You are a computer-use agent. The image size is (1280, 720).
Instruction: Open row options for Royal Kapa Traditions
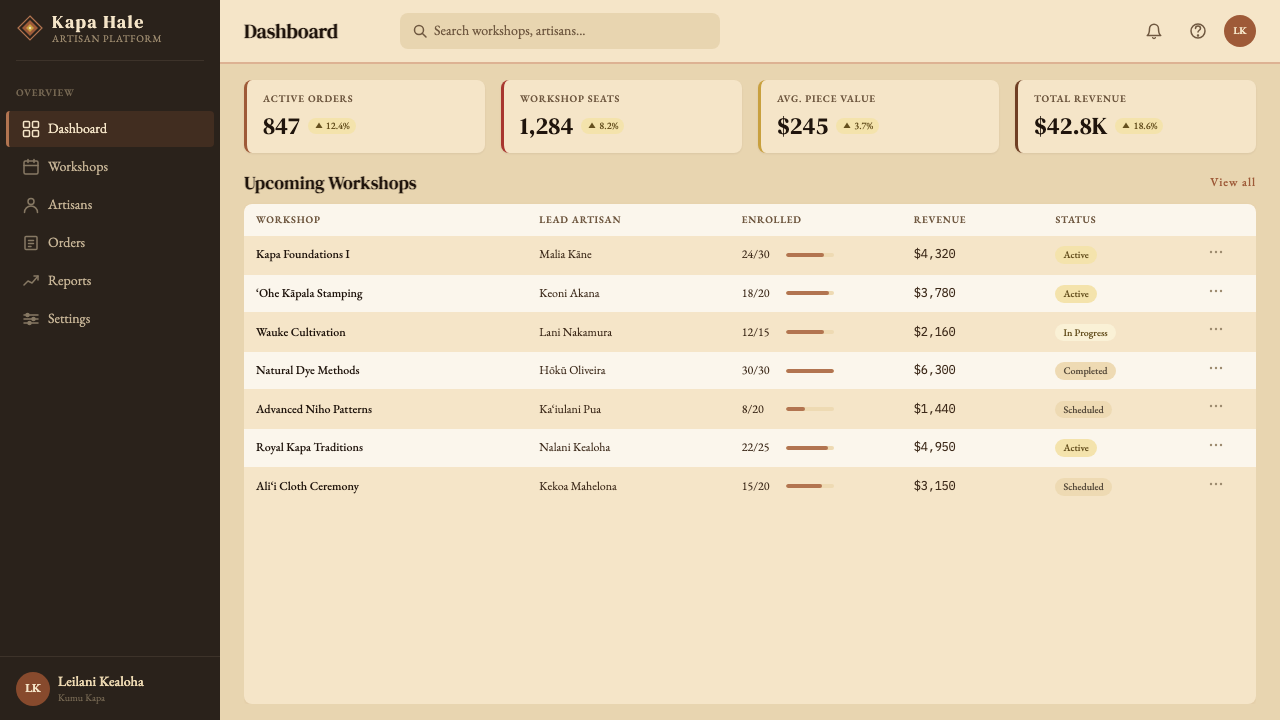[x=1216, y=445]
